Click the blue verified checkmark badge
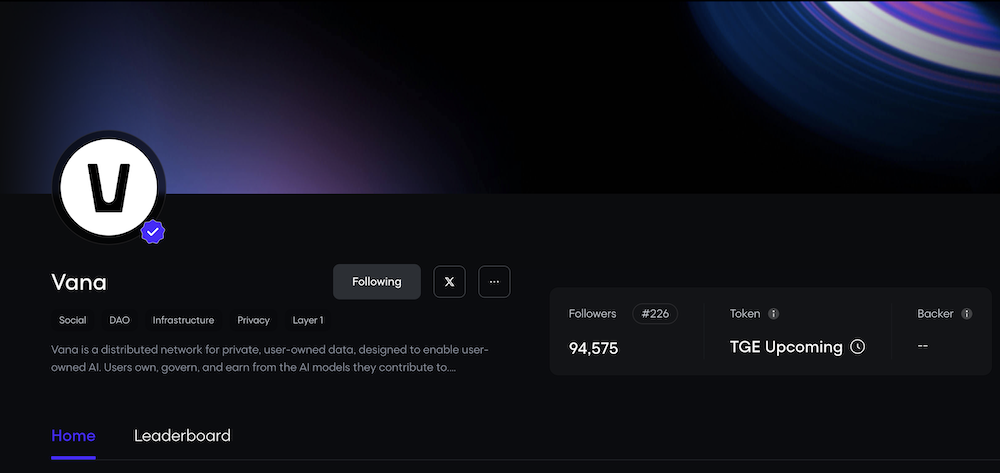Viewport: 1000px width, 473px height. 152,232
